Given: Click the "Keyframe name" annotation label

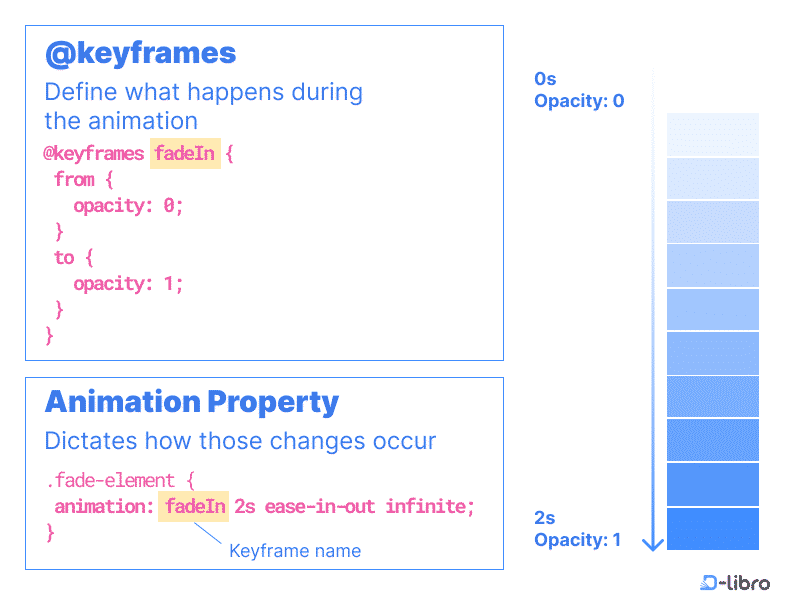Looking at the screenshot, I should click(295, 551).
